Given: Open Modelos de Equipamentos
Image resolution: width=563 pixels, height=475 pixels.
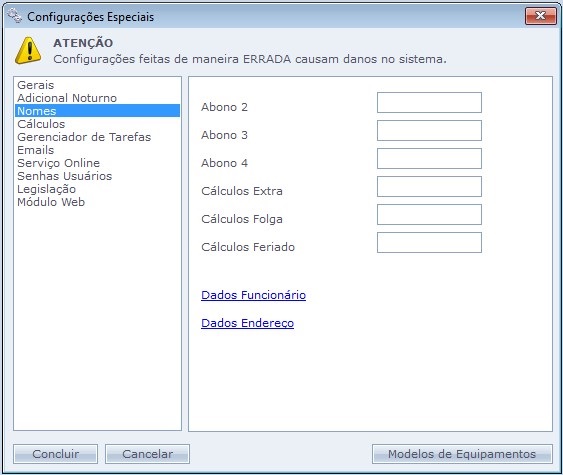Looking at the screenshot, I should click(462, 454).
